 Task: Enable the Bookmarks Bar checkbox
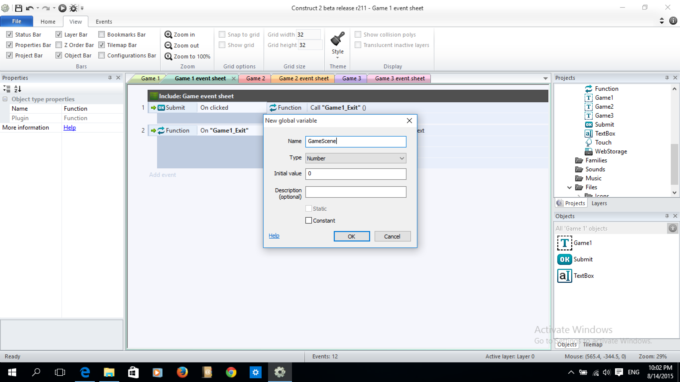coord(101,34)
